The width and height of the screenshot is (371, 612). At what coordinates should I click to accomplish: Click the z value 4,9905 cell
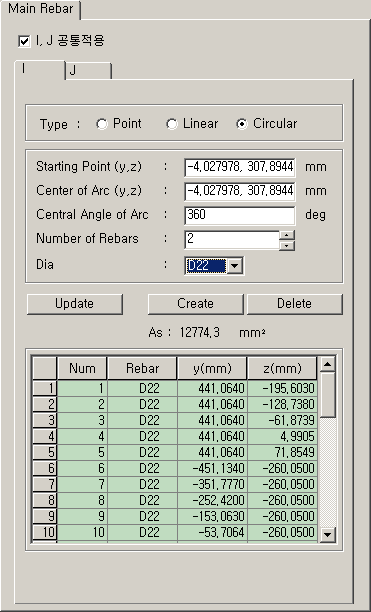(282, 436)
